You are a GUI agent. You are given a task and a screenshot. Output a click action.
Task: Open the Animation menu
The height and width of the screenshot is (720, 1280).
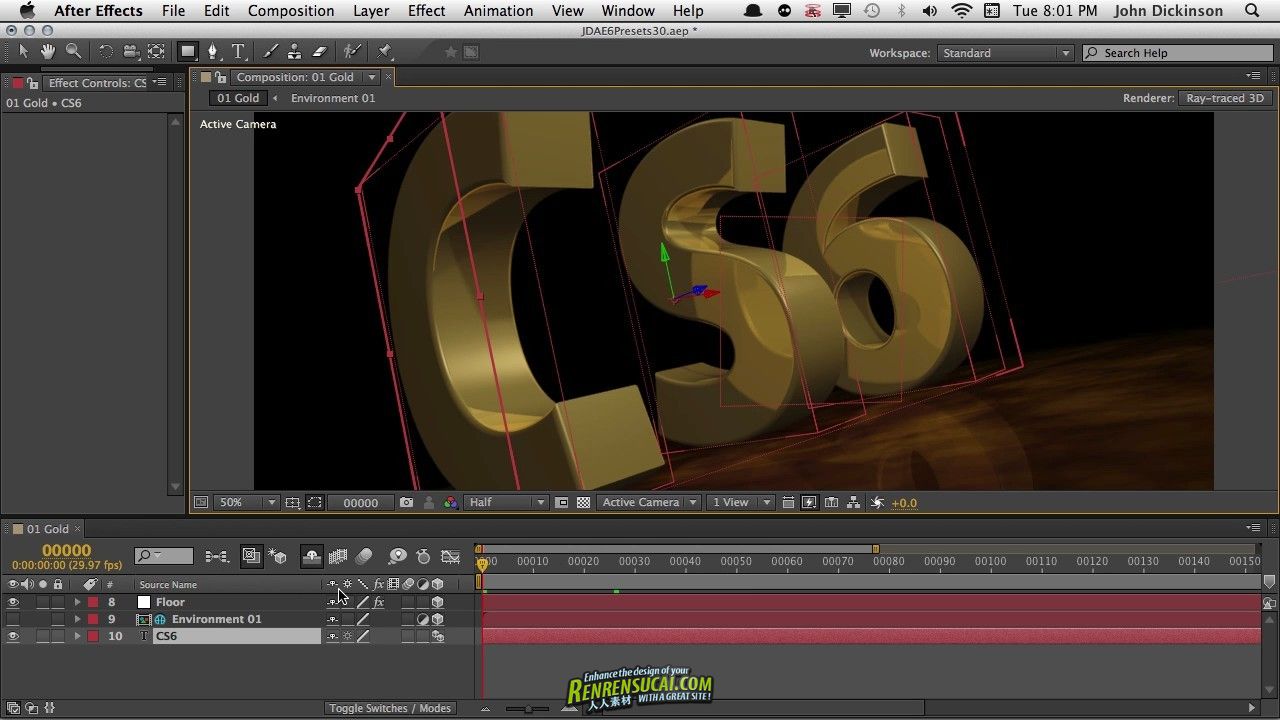click(x=498, y=11)
